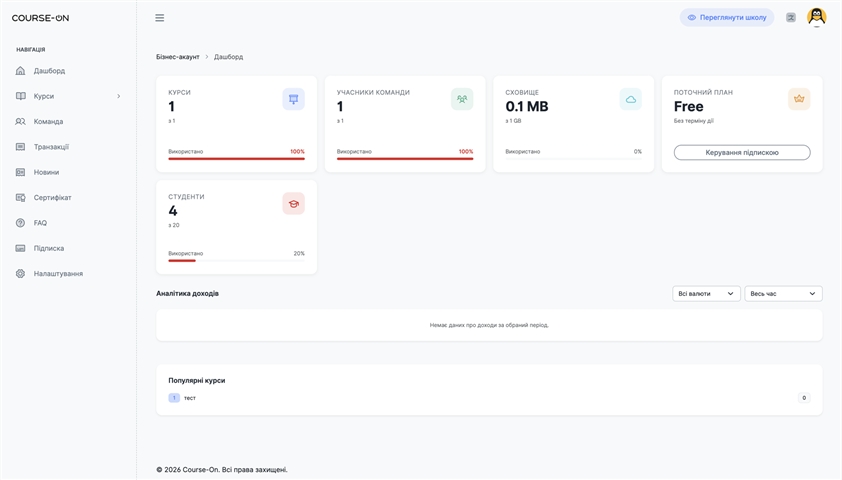This screenshot has height=480, width=842.
Task: Toggle the hamburger sidebar menu icon
Action: point(159,18)
